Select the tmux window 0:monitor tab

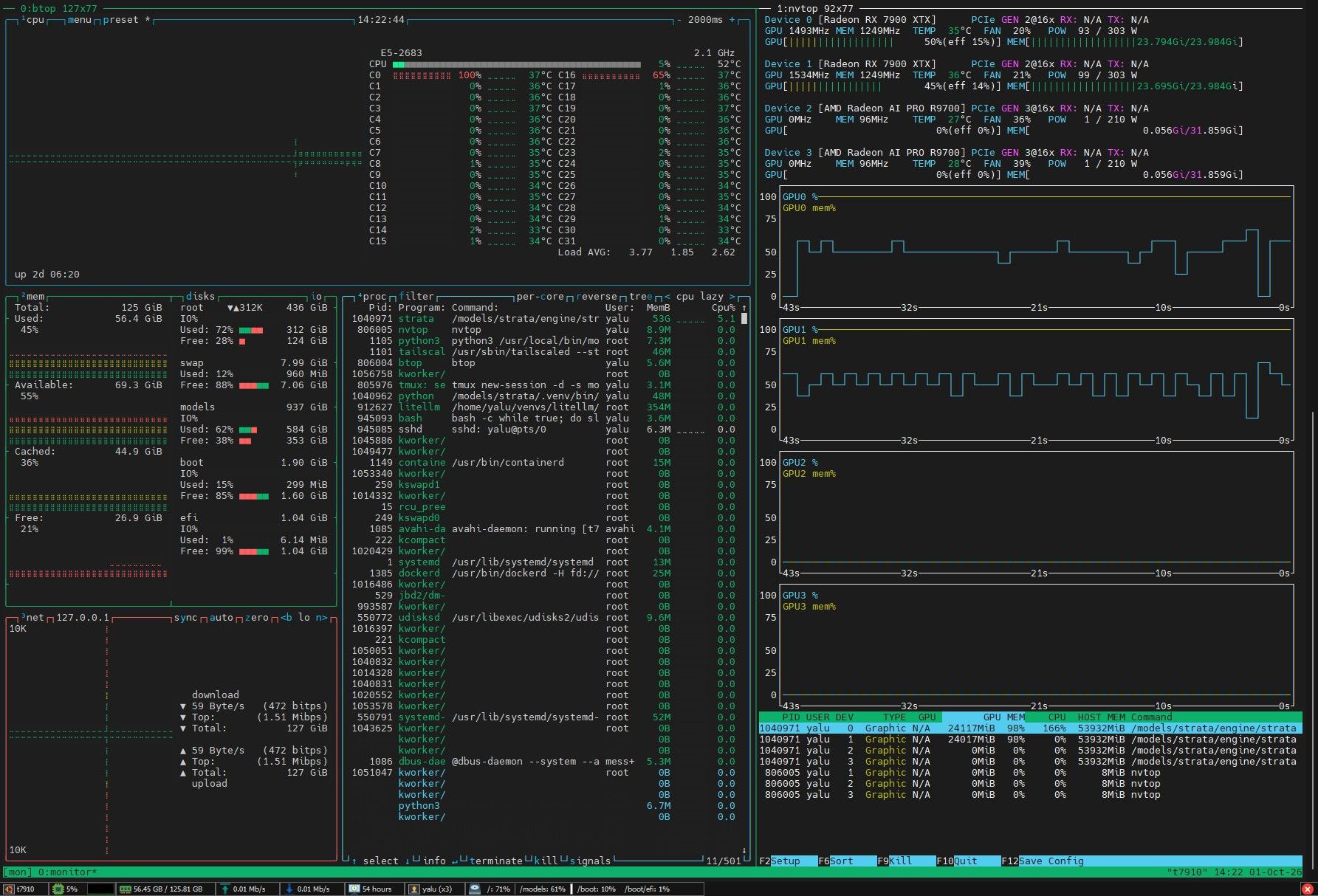67,872
